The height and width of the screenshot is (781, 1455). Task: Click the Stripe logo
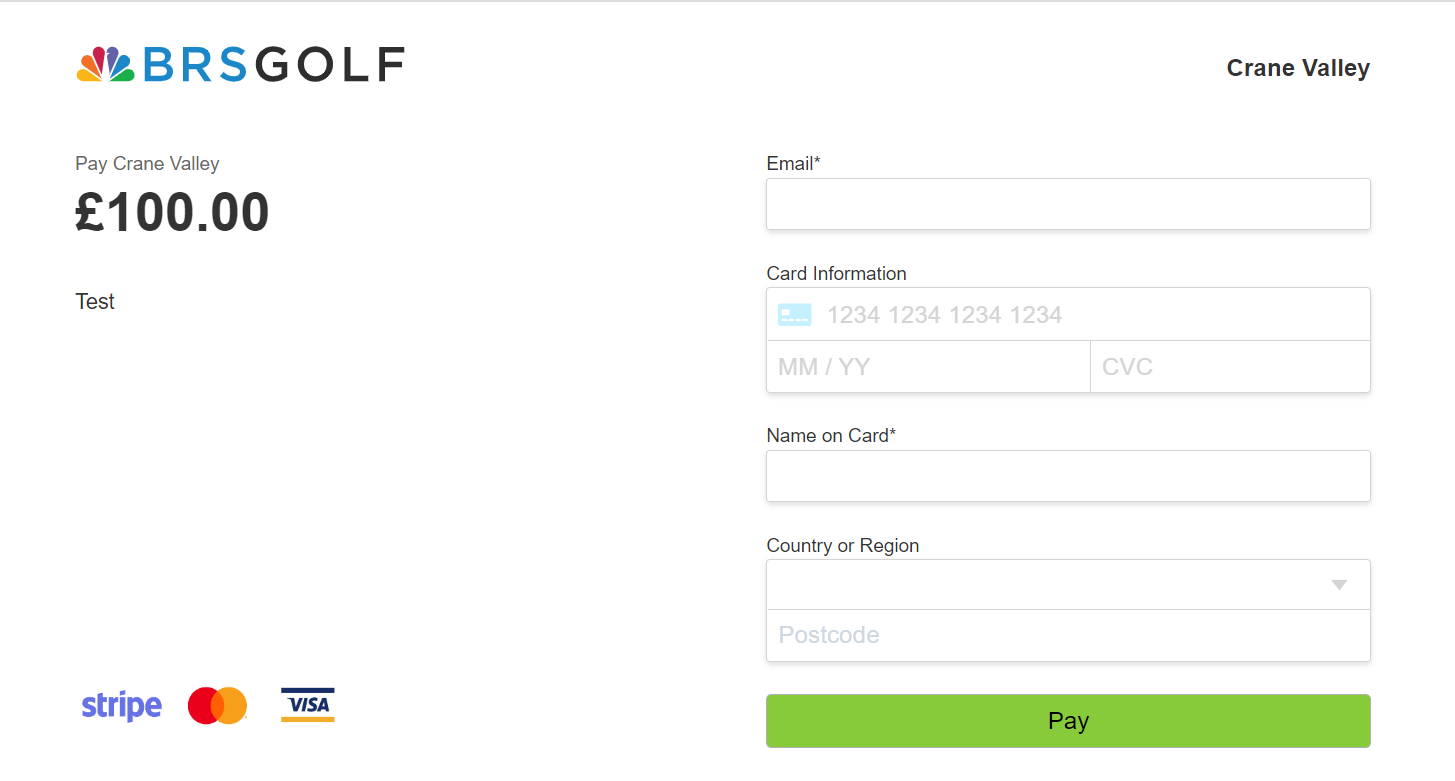click(121, 706)
